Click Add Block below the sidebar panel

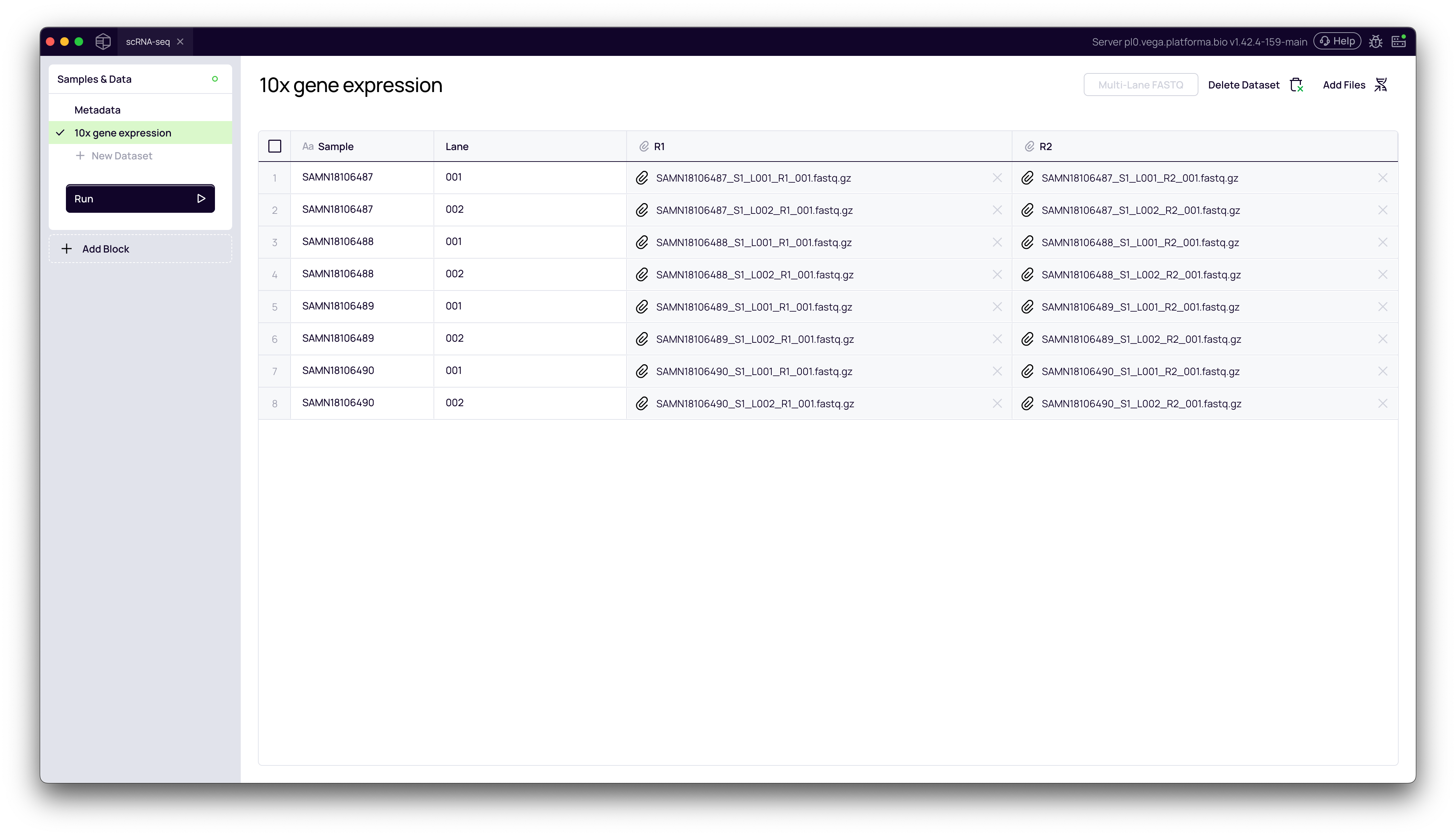click(106, 248)
